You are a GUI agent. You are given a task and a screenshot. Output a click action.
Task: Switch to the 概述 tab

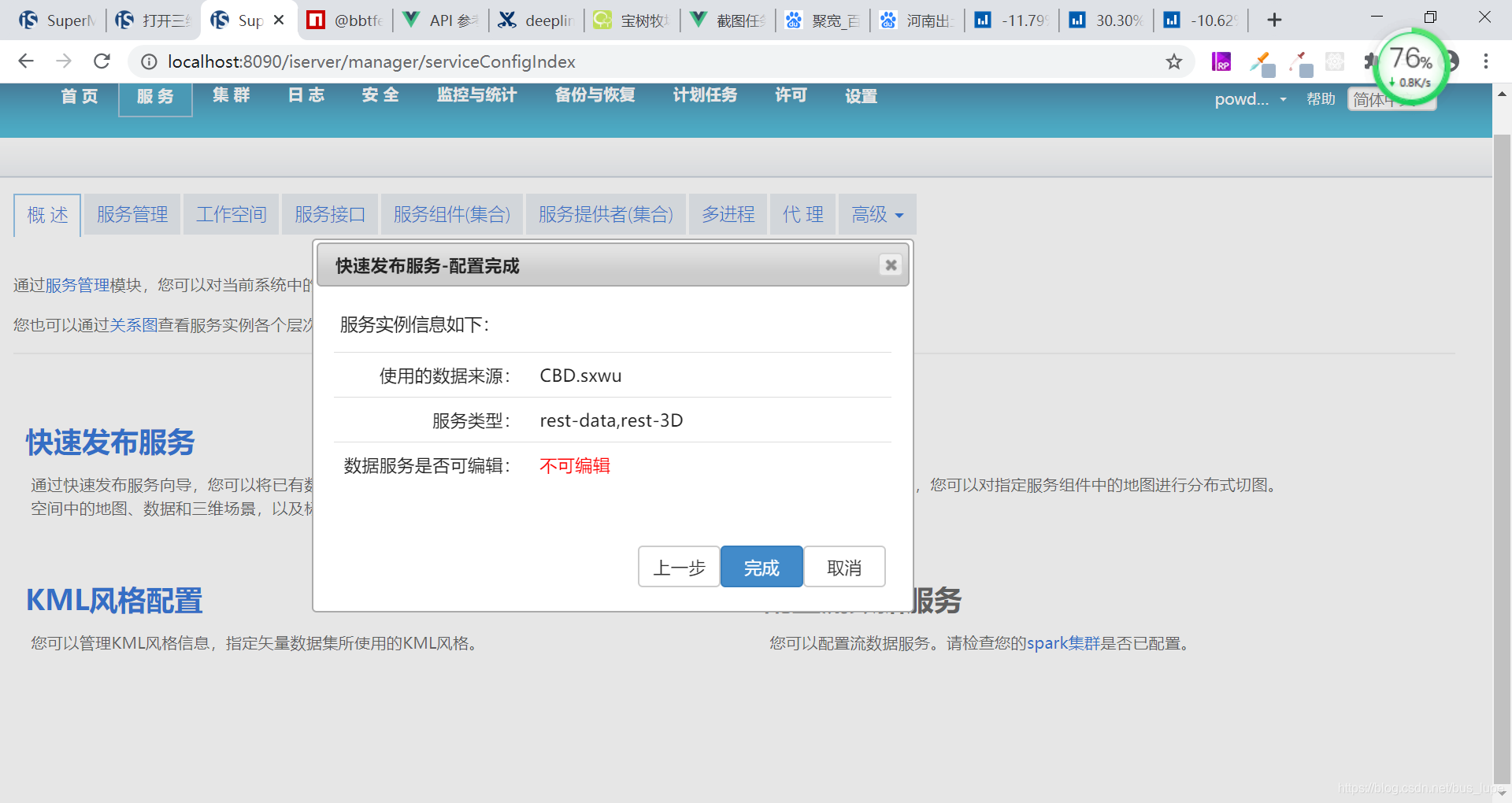point(47,214)
